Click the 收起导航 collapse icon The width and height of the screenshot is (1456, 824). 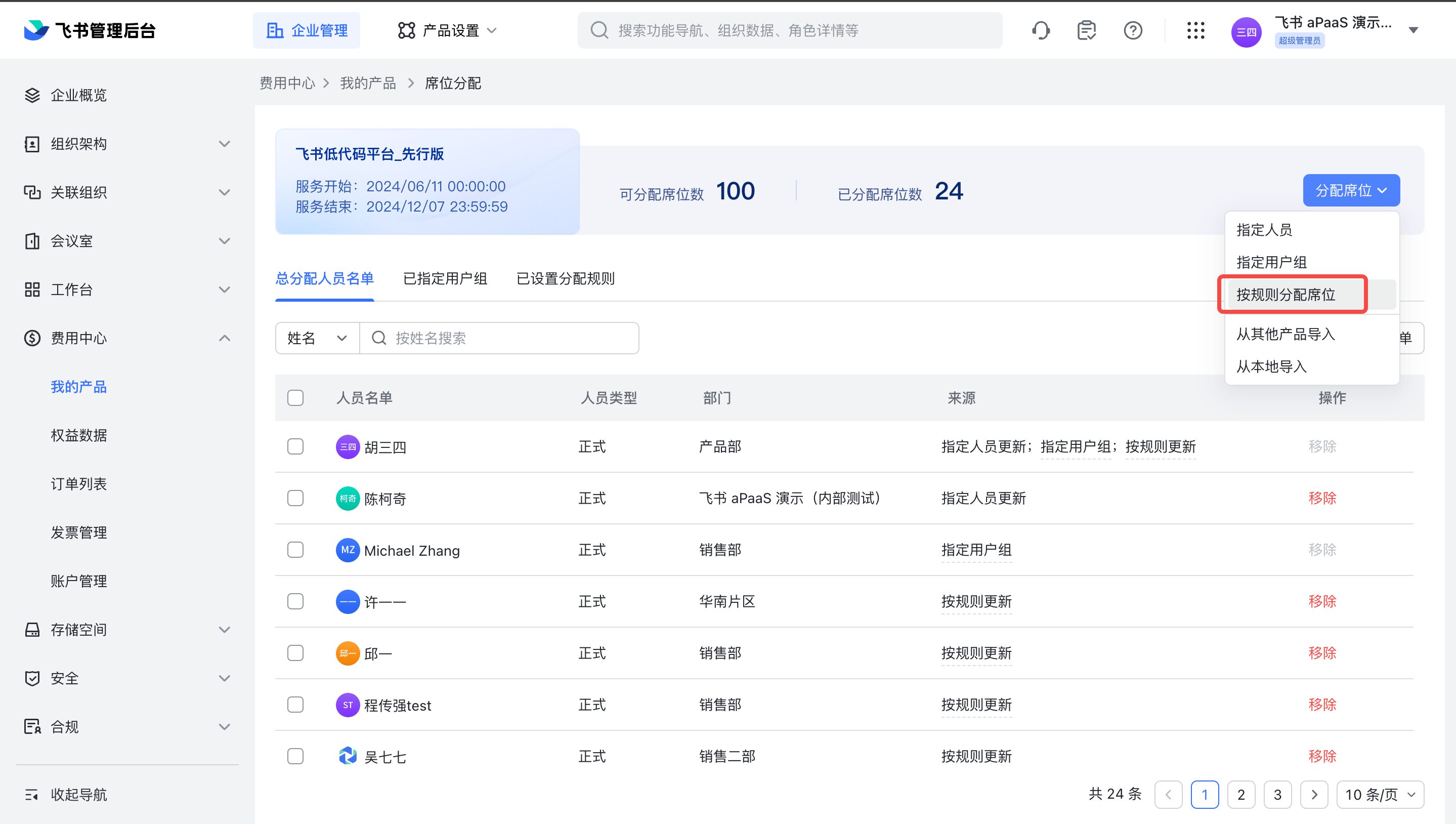pyautogui.click(x=32, y=795)
